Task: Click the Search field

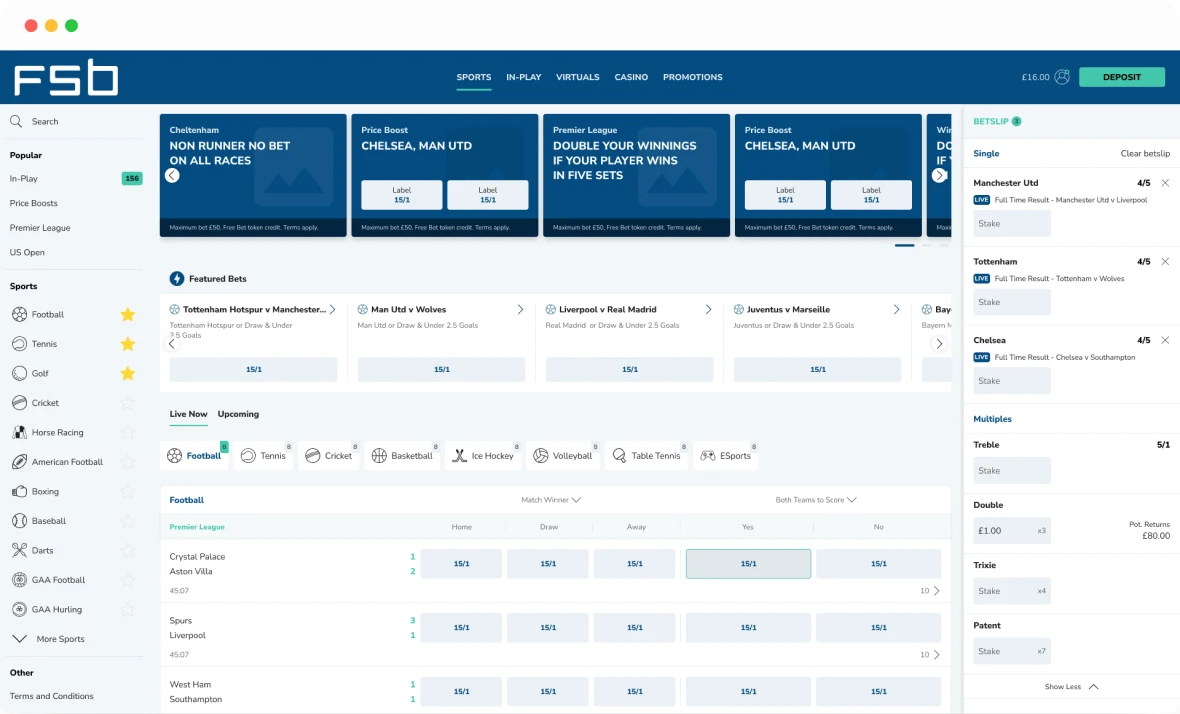Action: pyautogui.click(x=75, y=121)
